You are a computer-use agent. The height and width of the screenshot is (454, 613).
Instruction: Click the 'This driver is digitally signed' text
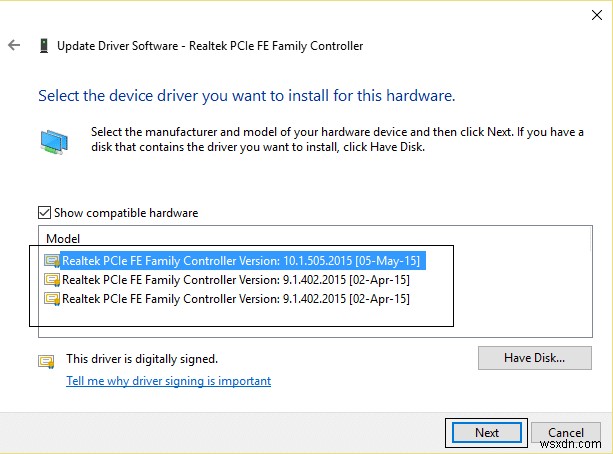(x=141, y=358)
